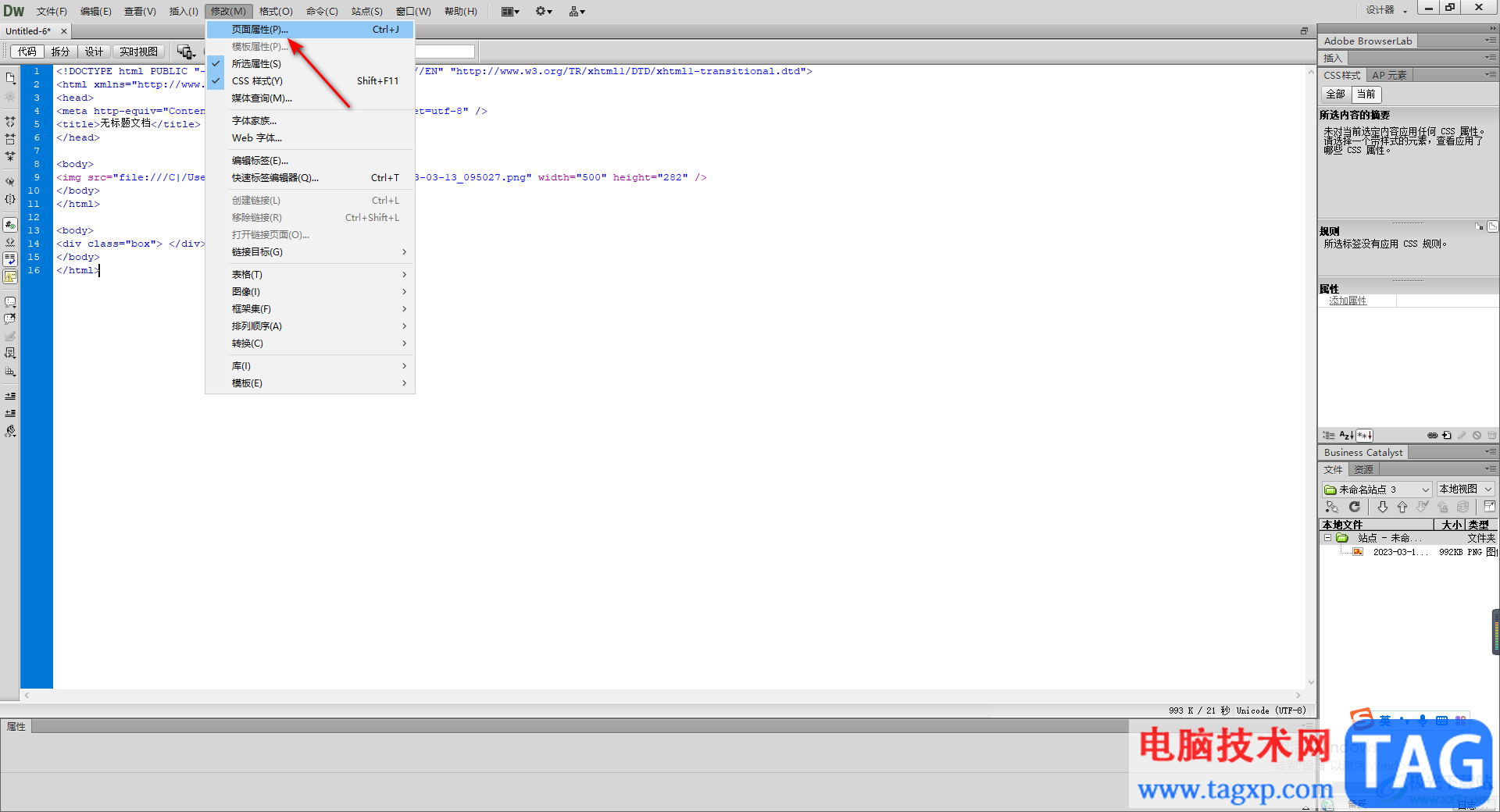1500x812 pixels.
Task: Open the 设计器 workspace dropdown
Action: pos(1386,10)
